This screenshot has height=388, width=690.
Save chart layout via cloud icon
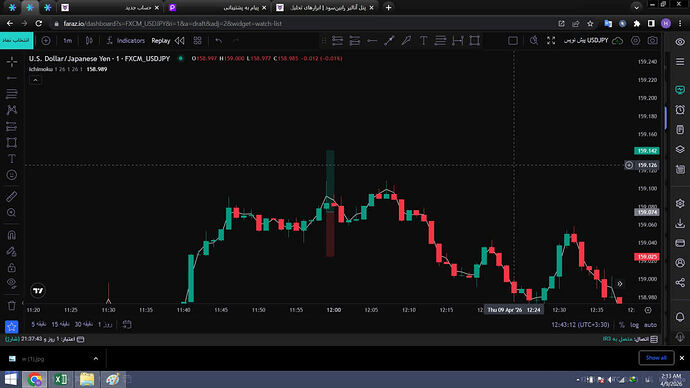coord(618,40)
